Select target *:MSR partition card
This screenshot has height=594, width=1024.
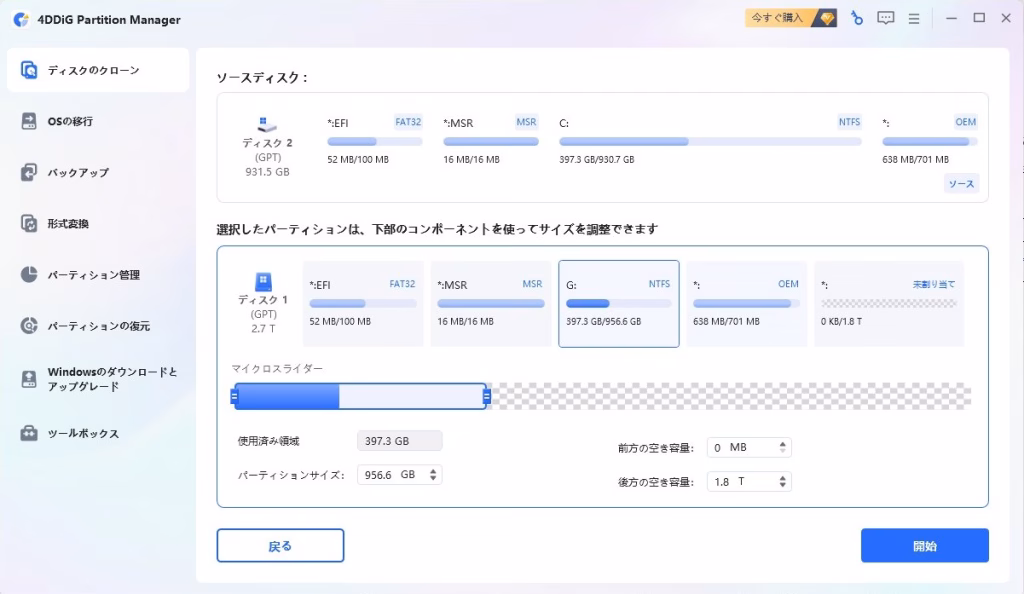[x=490, y=304]
